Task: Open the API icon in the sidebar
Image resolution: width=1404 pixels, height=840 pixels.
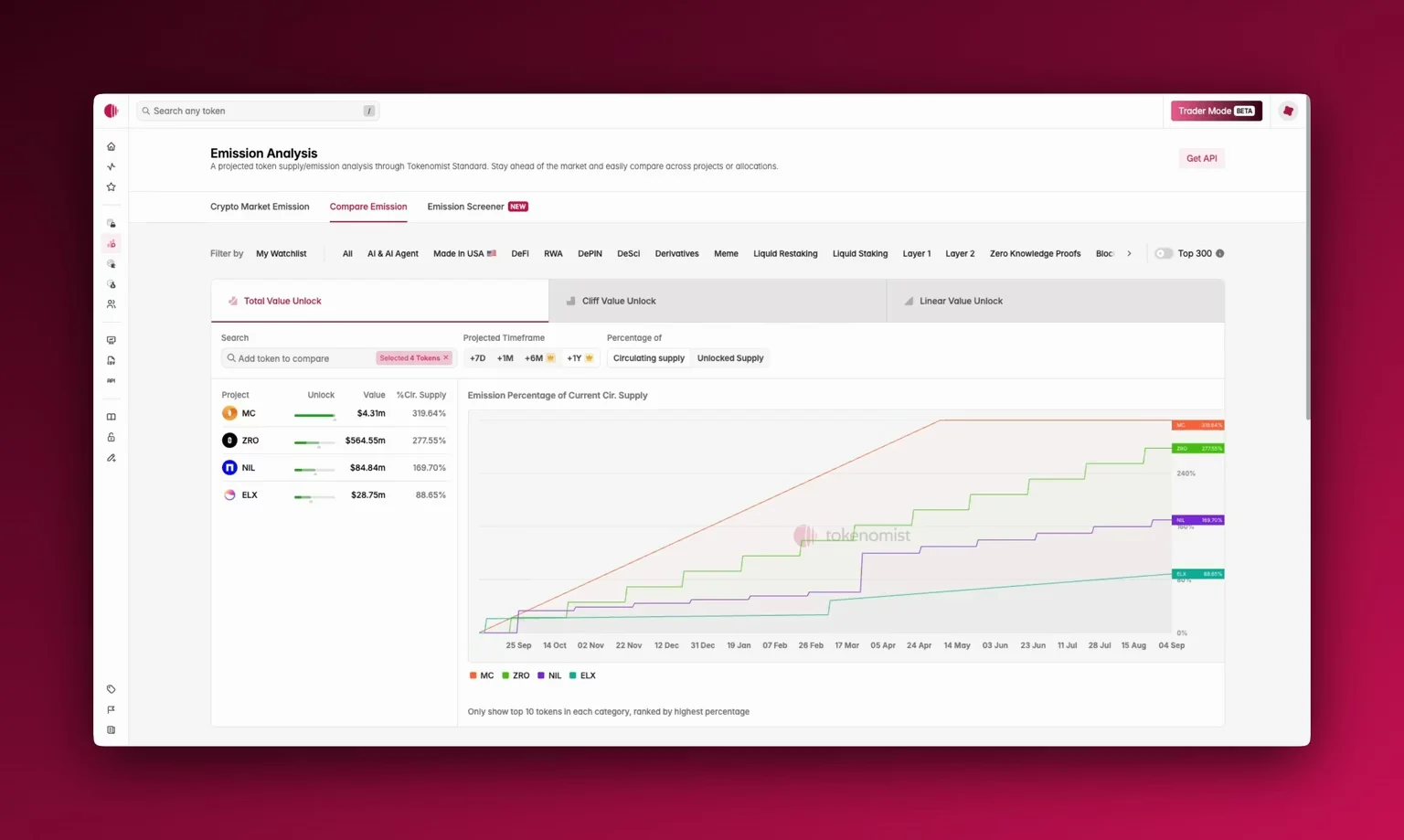Action: [x=112, y=380]
